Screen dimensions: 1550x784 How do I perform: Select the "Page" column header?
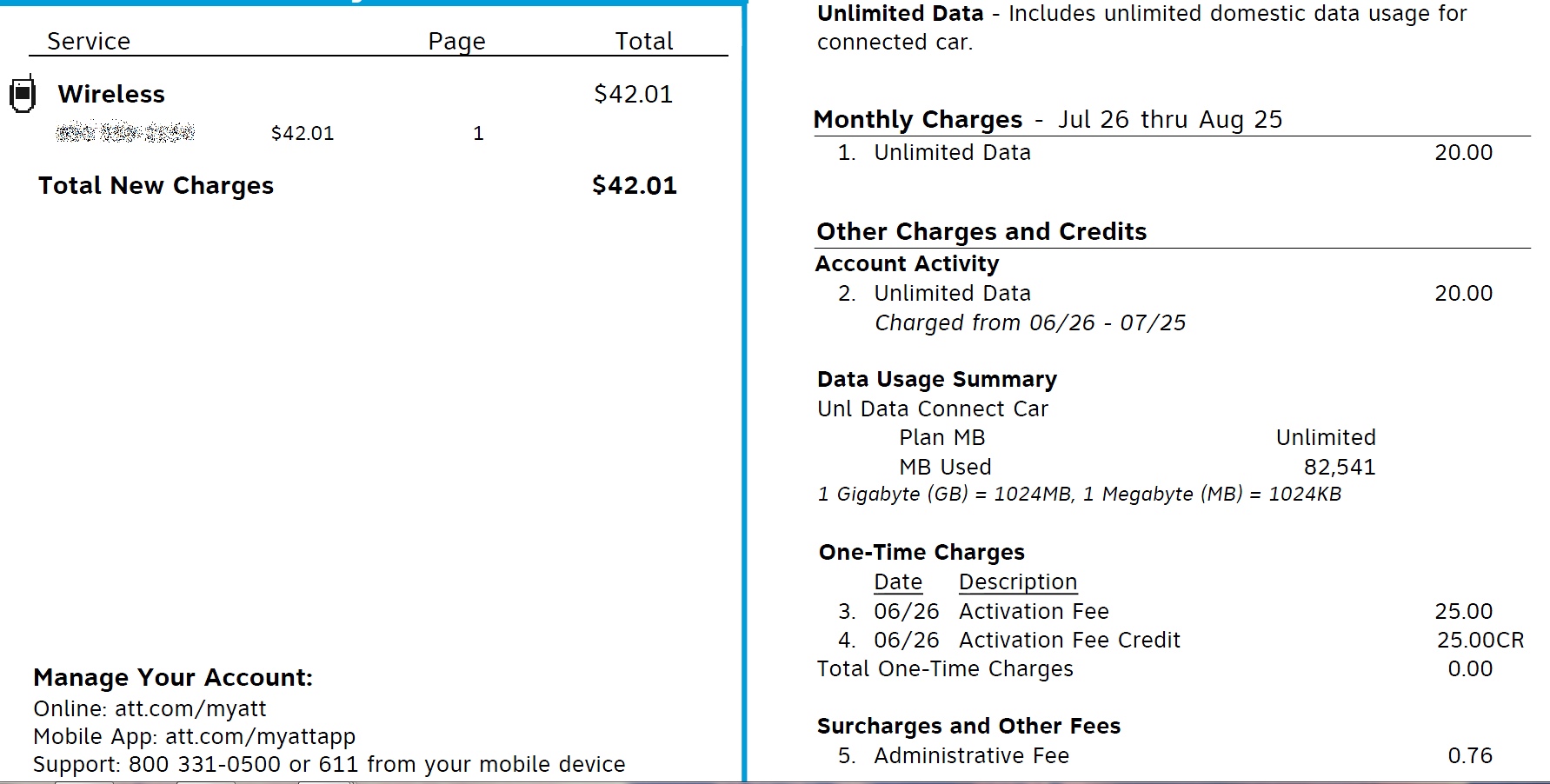click(x=456, y=42)
